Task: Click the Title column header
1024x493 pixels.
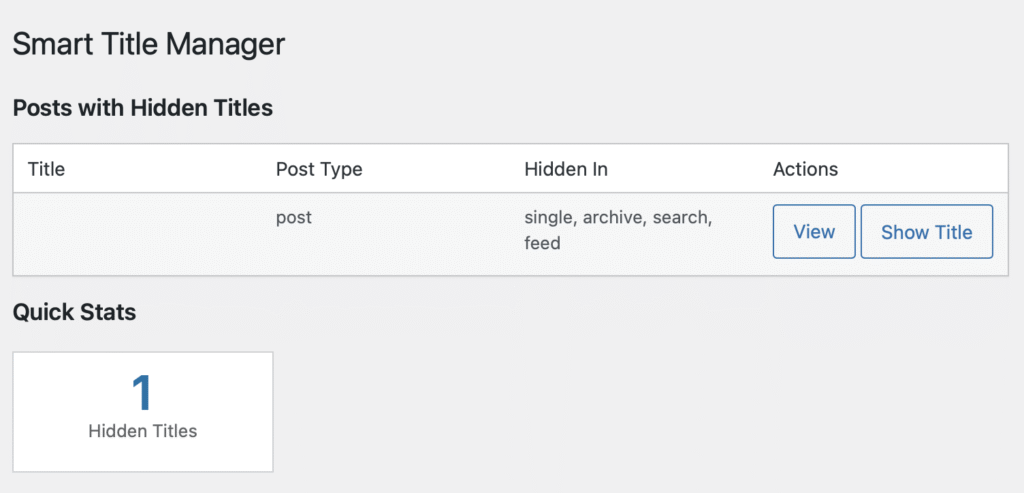Action: [46, 169]
